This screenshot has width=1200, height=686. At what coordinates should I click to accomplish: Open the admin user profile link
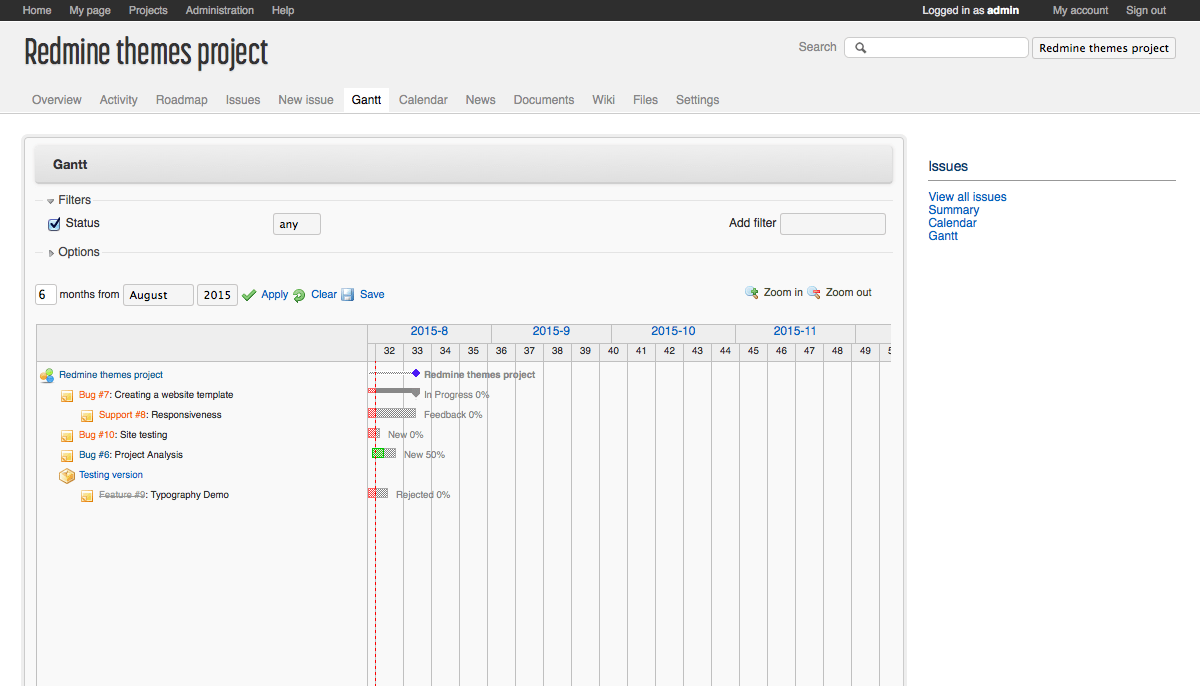click(1003, 10)
